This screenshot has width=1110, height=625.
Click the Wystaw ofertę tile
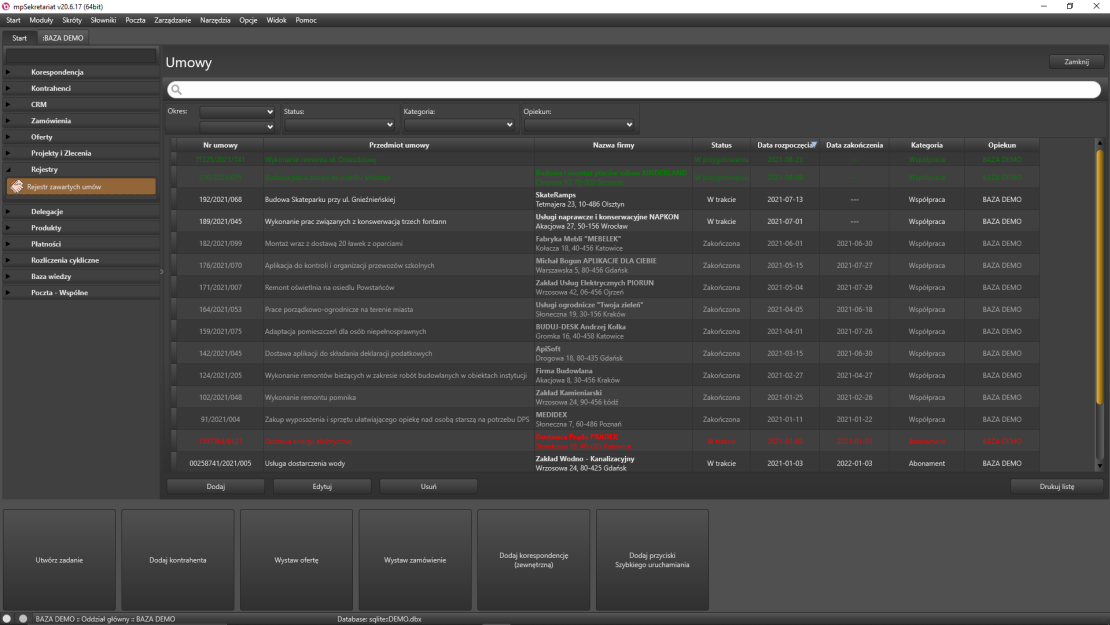coord(297,560)
